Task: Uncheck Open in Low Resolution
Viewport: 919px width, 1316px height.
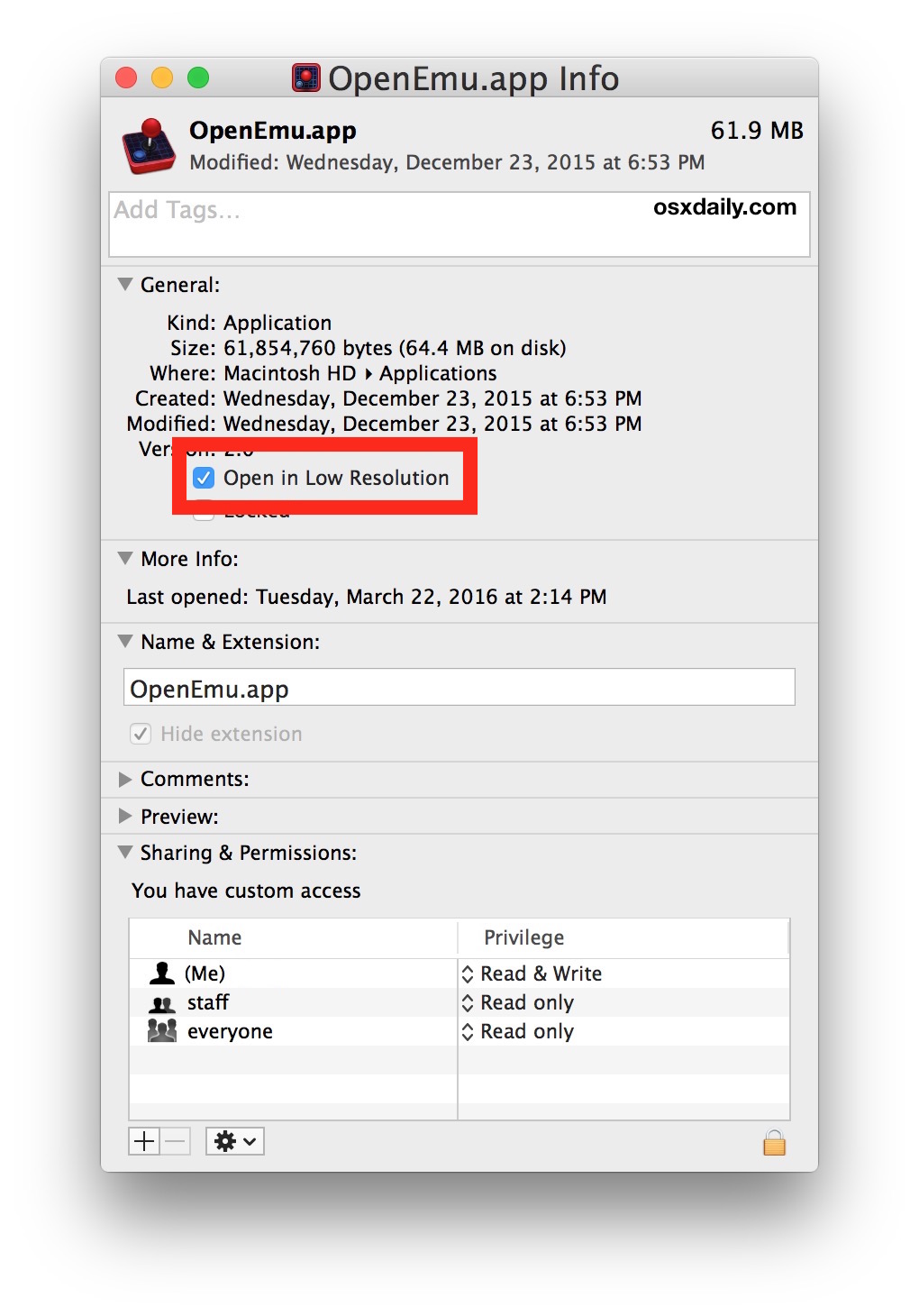Action: click(204, 478)
